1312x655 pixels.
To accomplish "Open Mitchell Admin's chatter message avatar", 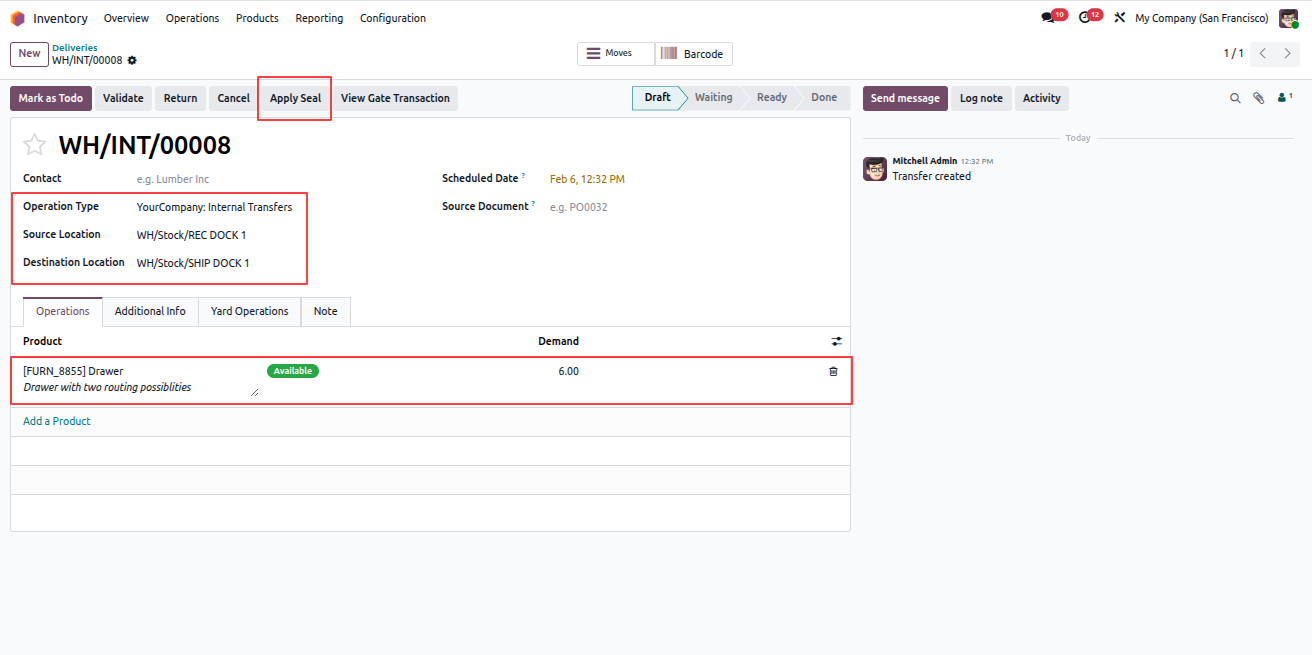I will [x=875, y=168].
